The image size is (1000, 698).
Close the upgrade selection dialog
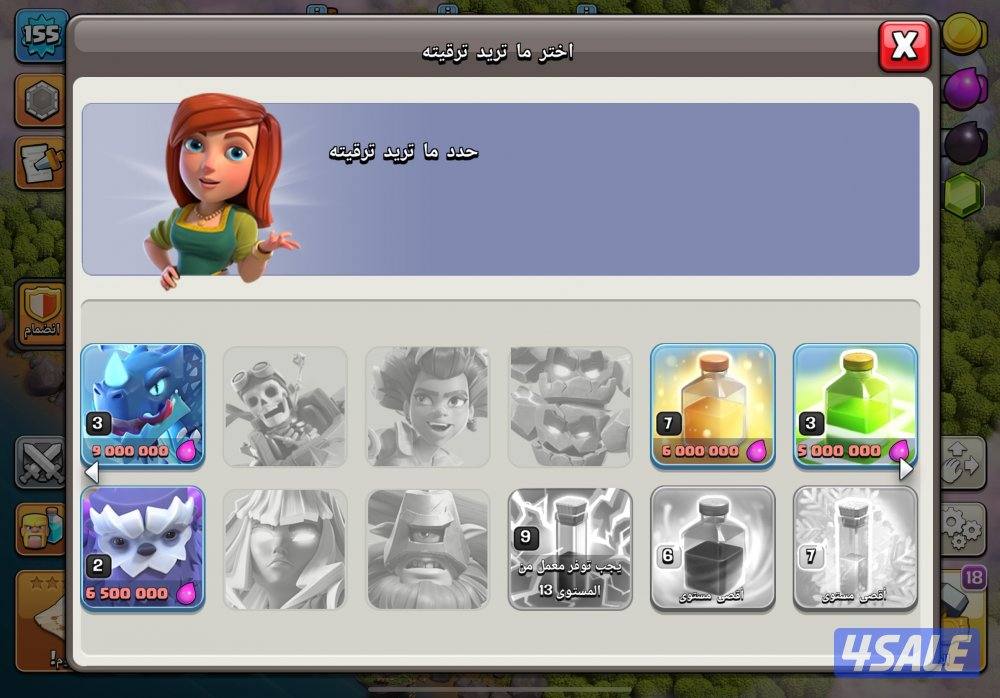(x=903, y=45)
